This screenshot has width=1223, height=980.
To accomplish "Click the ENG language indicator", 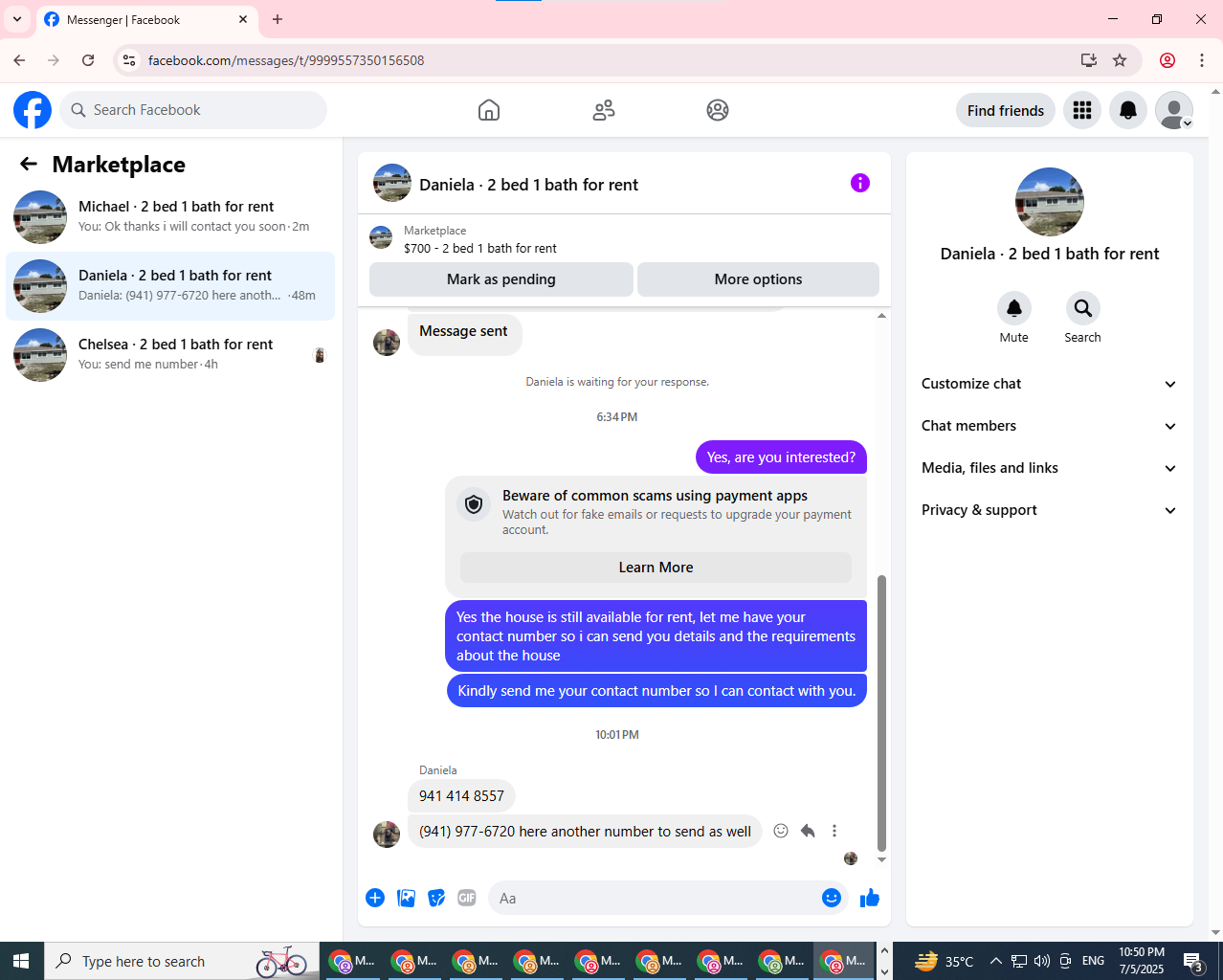I will [x=1093, y=961].
